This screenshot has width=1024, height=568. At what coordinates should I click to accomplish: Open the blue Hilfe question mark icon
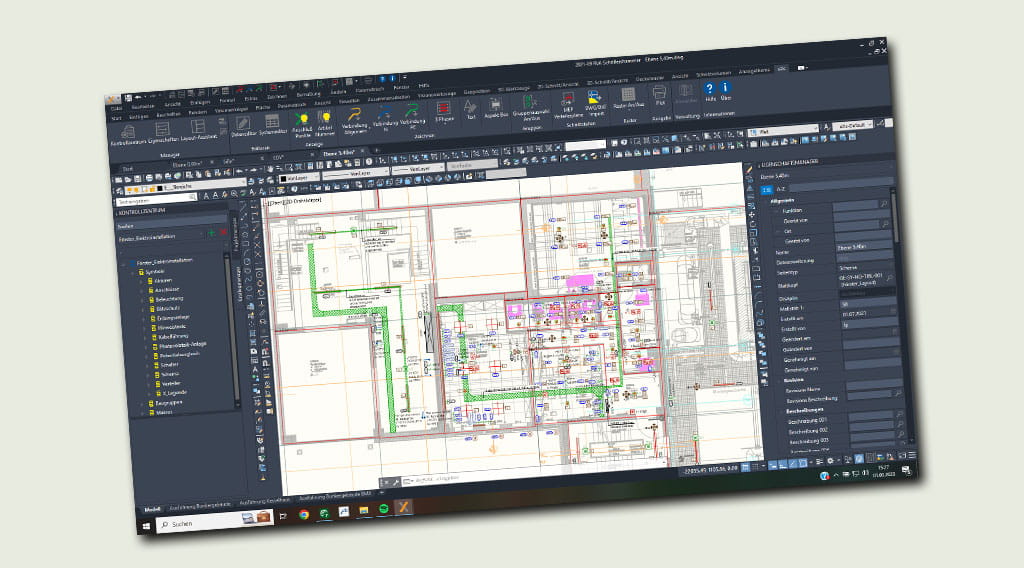click(x=710, y=90)
